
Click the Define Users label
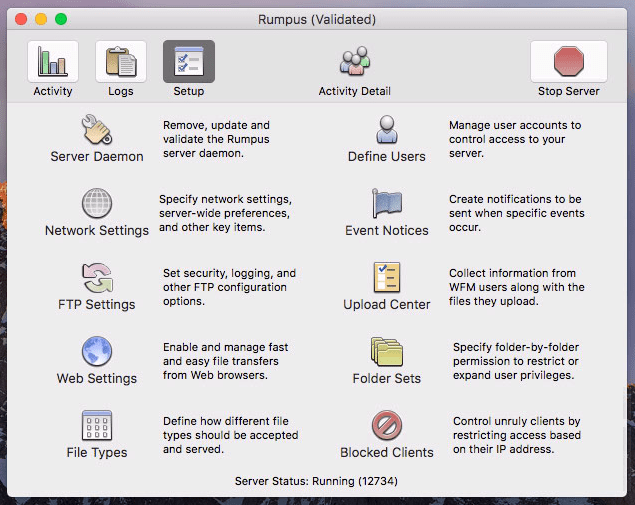pos(387,157)
